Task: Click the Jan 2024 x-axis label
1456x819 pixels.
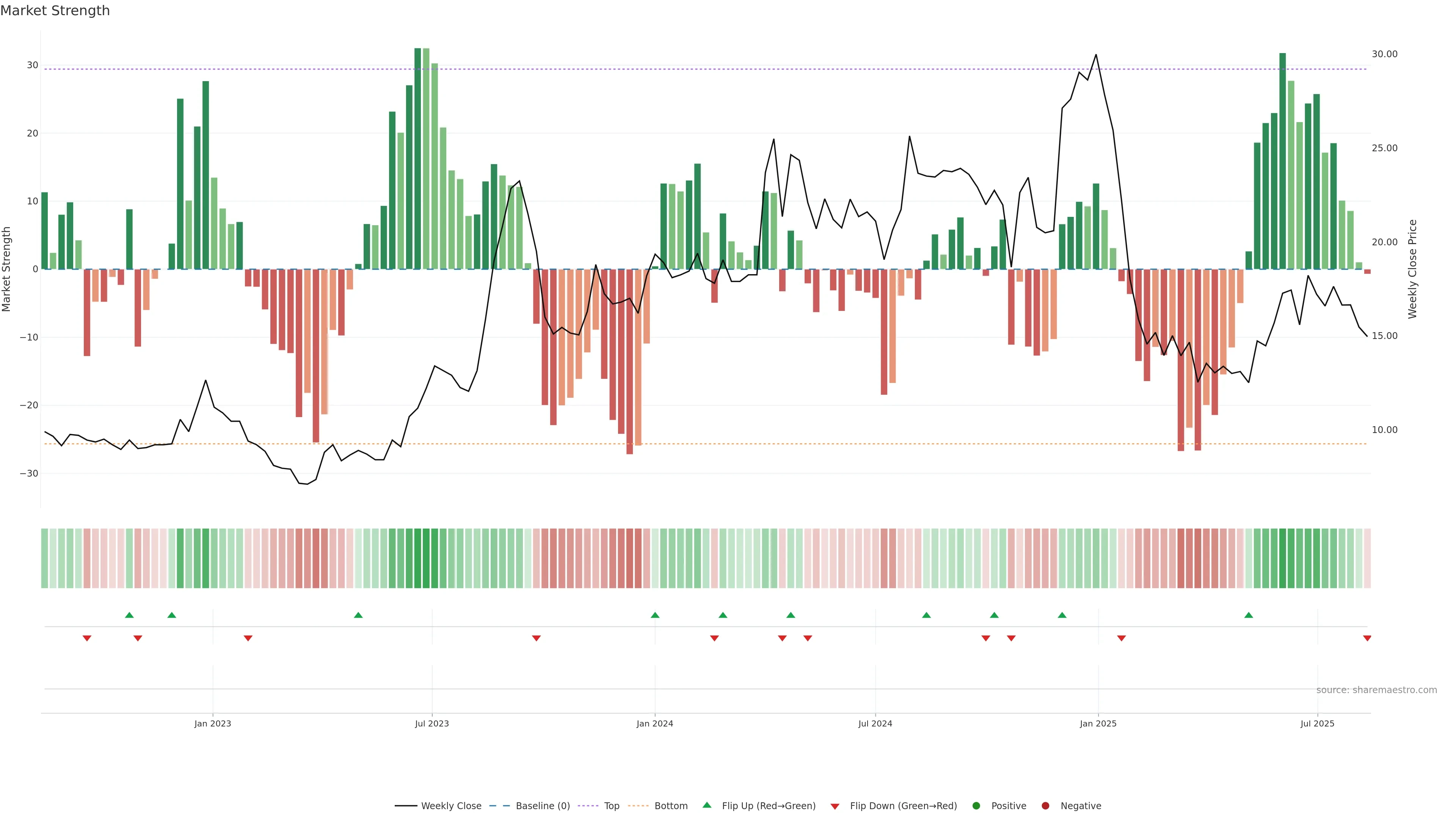Action: (654, 723)
